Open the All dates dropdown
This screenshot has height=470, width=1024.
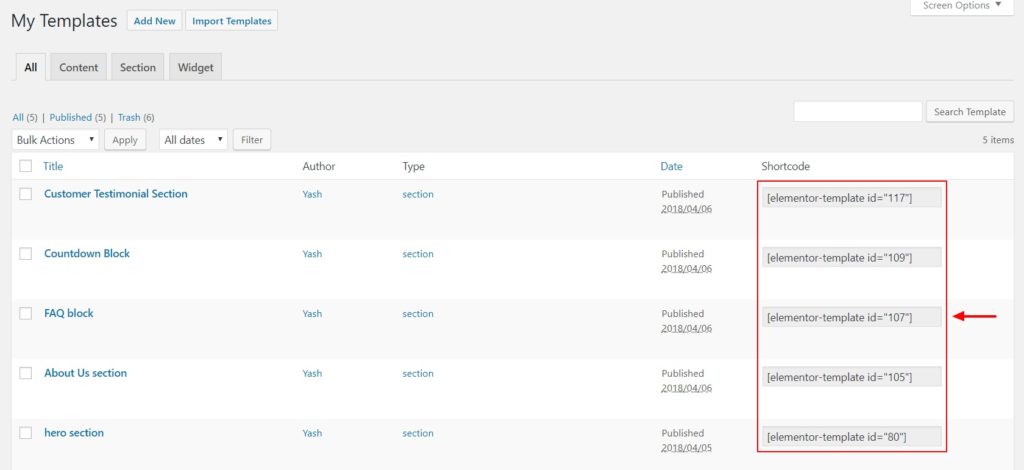pos(193,140)
